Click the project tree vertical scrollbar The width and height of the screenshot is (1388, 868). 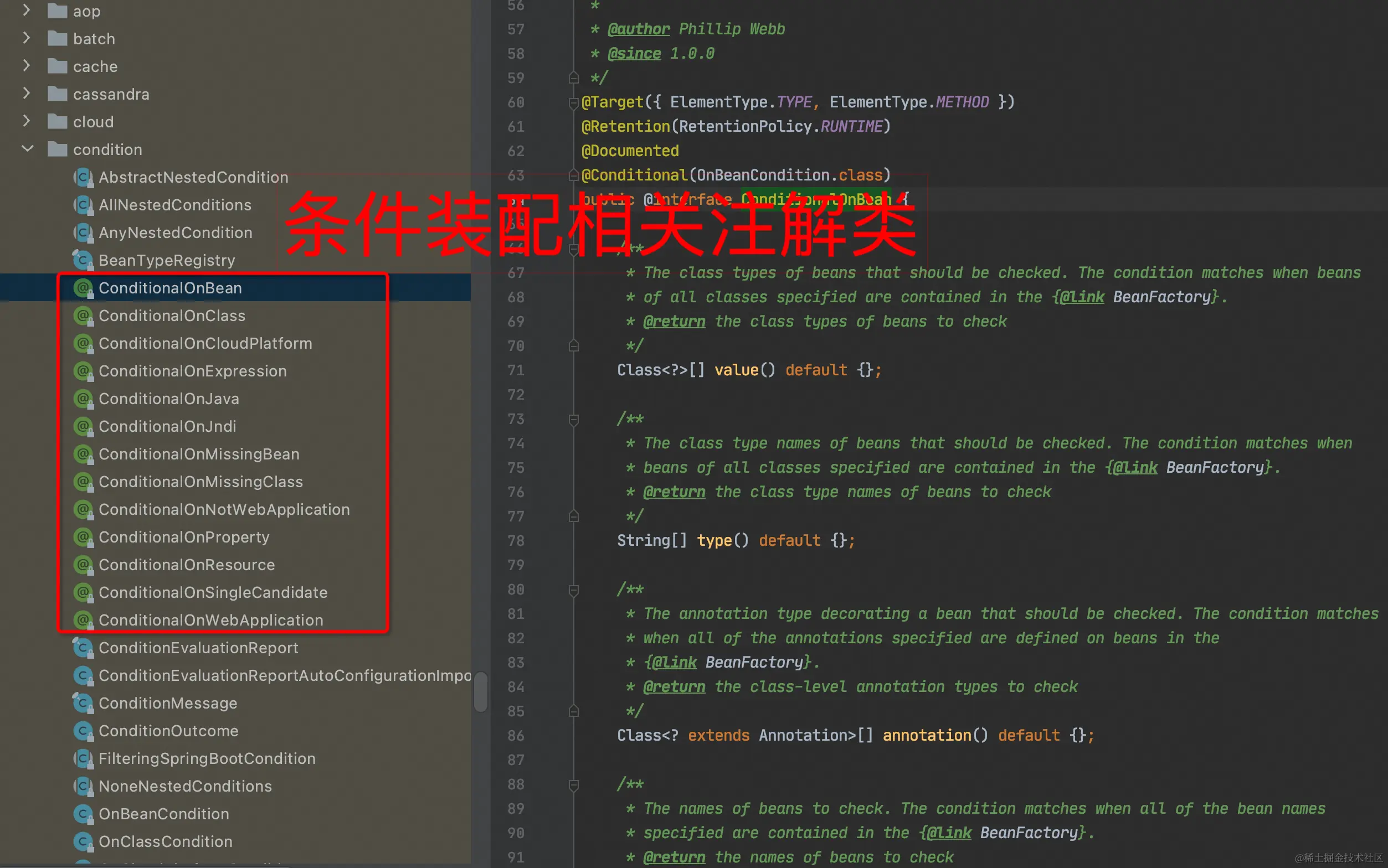tap(481, 692)
